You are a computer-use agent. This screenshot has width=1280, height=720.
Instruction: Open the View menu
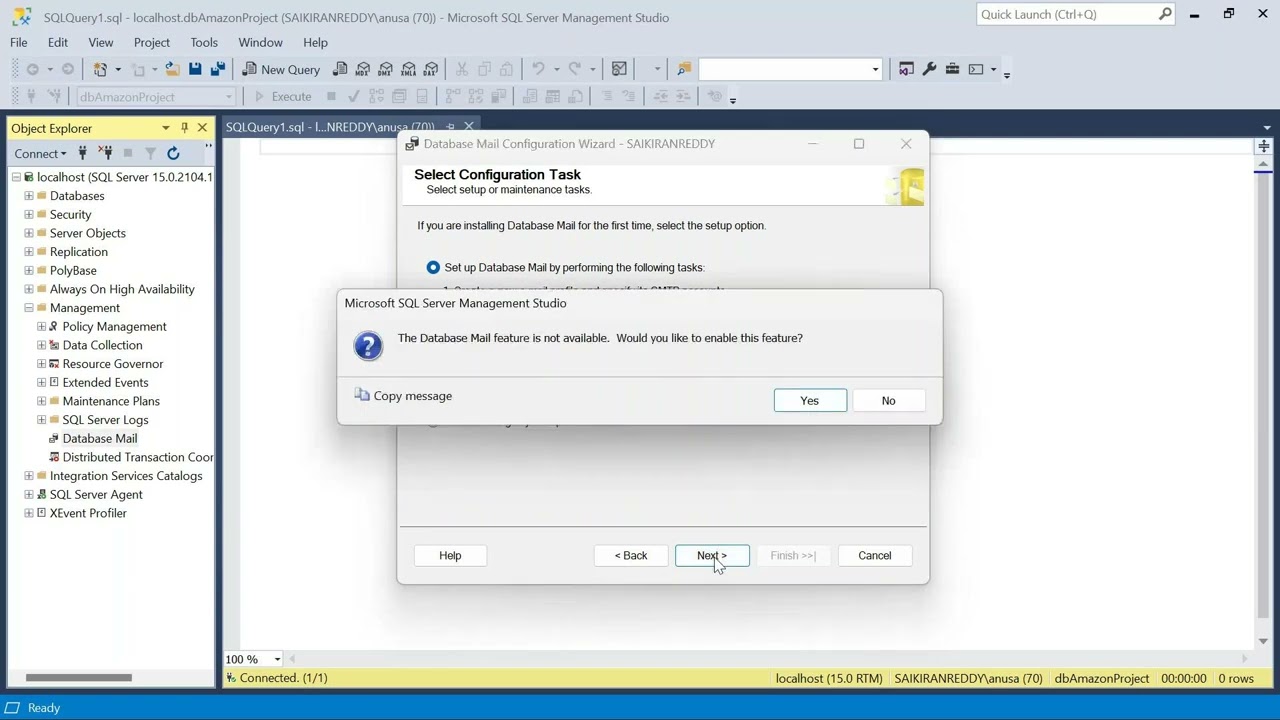point(101,42)
